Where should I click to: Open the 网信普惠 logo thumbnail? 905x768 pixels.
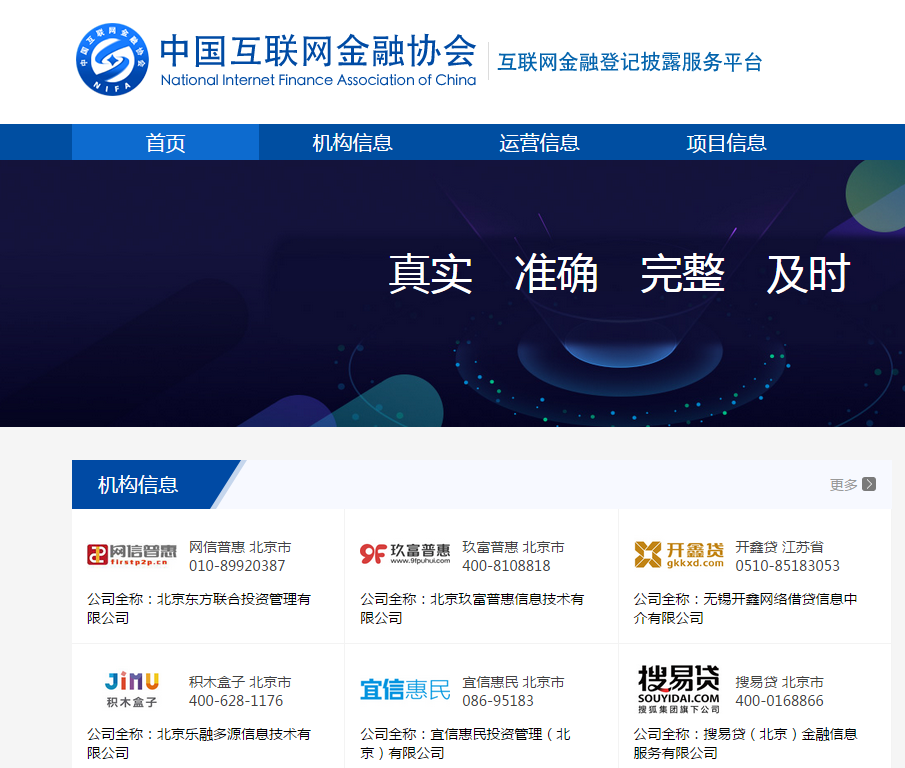tap(132, 555)
